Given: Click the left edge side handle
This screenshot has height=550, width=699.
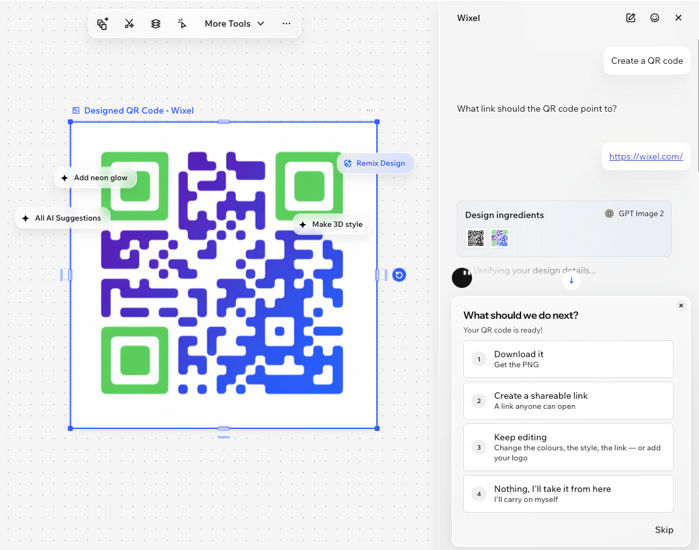Looking at the screenshot, I should click(70, 275).
